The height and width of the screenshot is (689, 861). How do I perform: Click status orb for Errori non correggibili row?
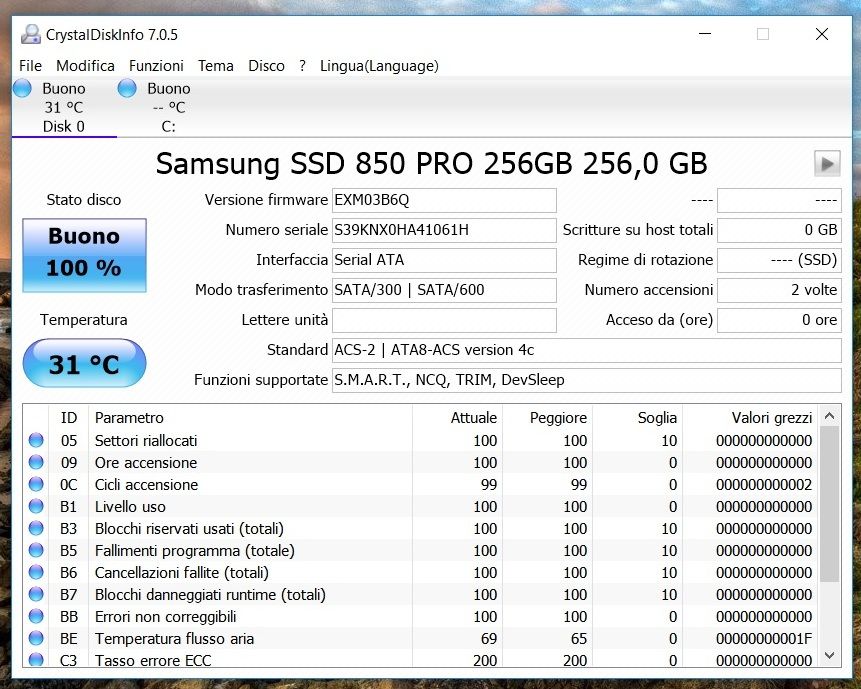(37, 616)
